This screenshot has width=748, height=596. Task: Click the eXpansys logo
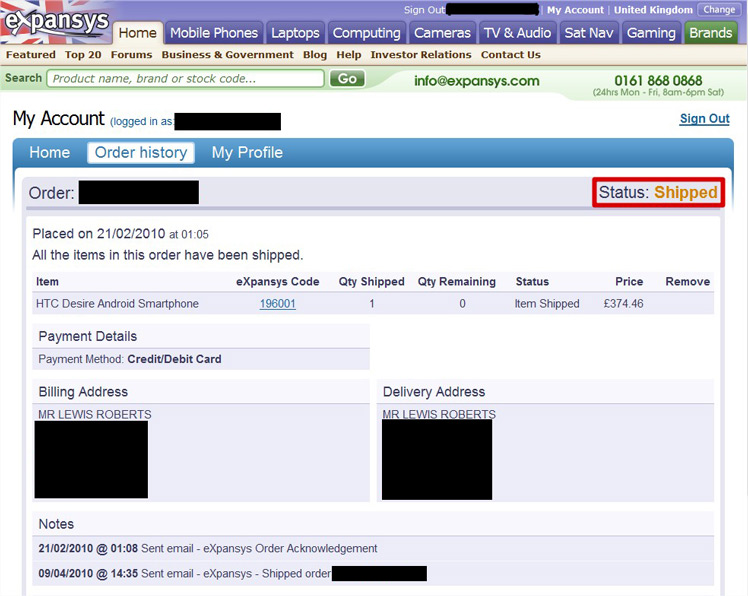[56, 22]
